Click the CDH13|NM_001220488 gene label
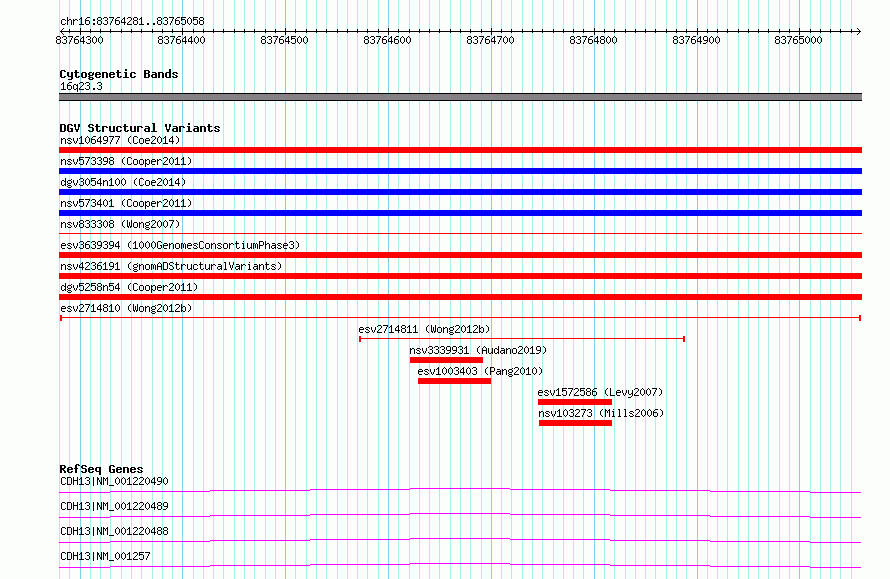Viewport: 890px width, 579px height. [x=114, y=531]
